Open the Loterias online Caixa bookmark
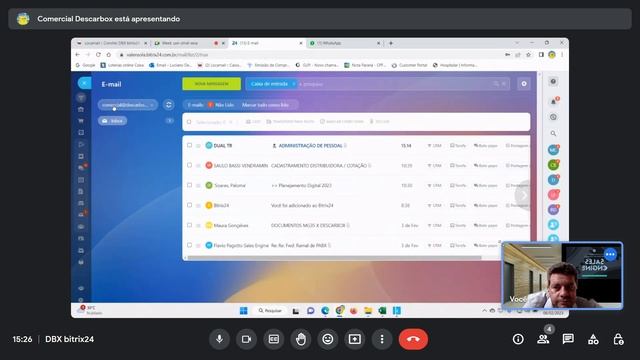The height and width of the screenshot is (360, 640). point(122,65)
